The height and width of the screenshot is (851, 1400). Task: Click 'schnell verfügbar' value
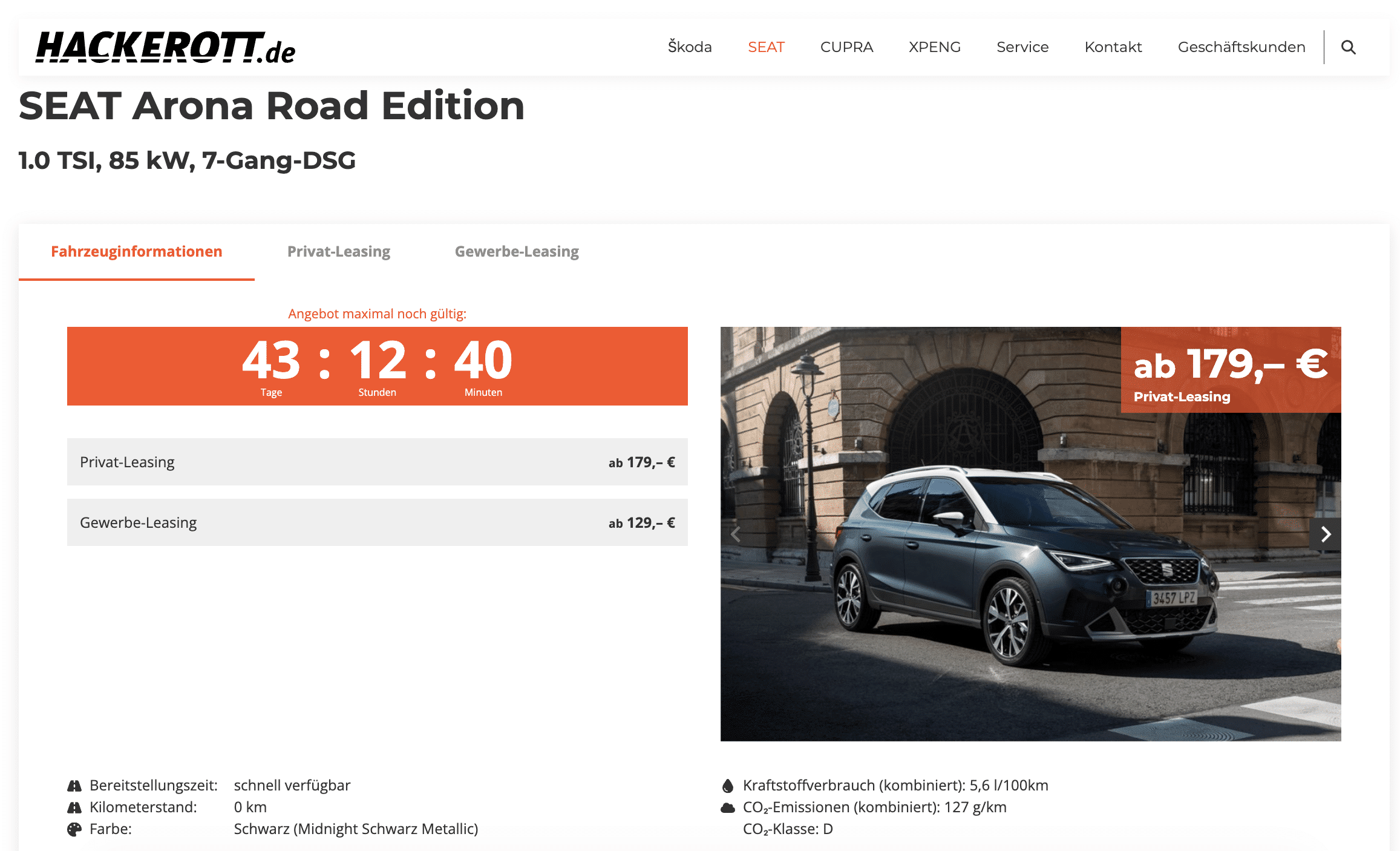[x=292, y=786]
